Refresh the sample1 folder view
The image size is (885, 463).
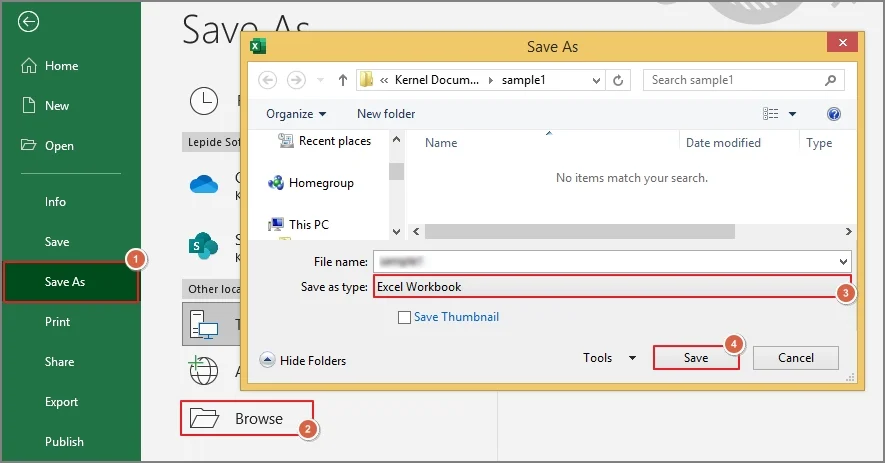pyautogui.click(x=618, y=81)
